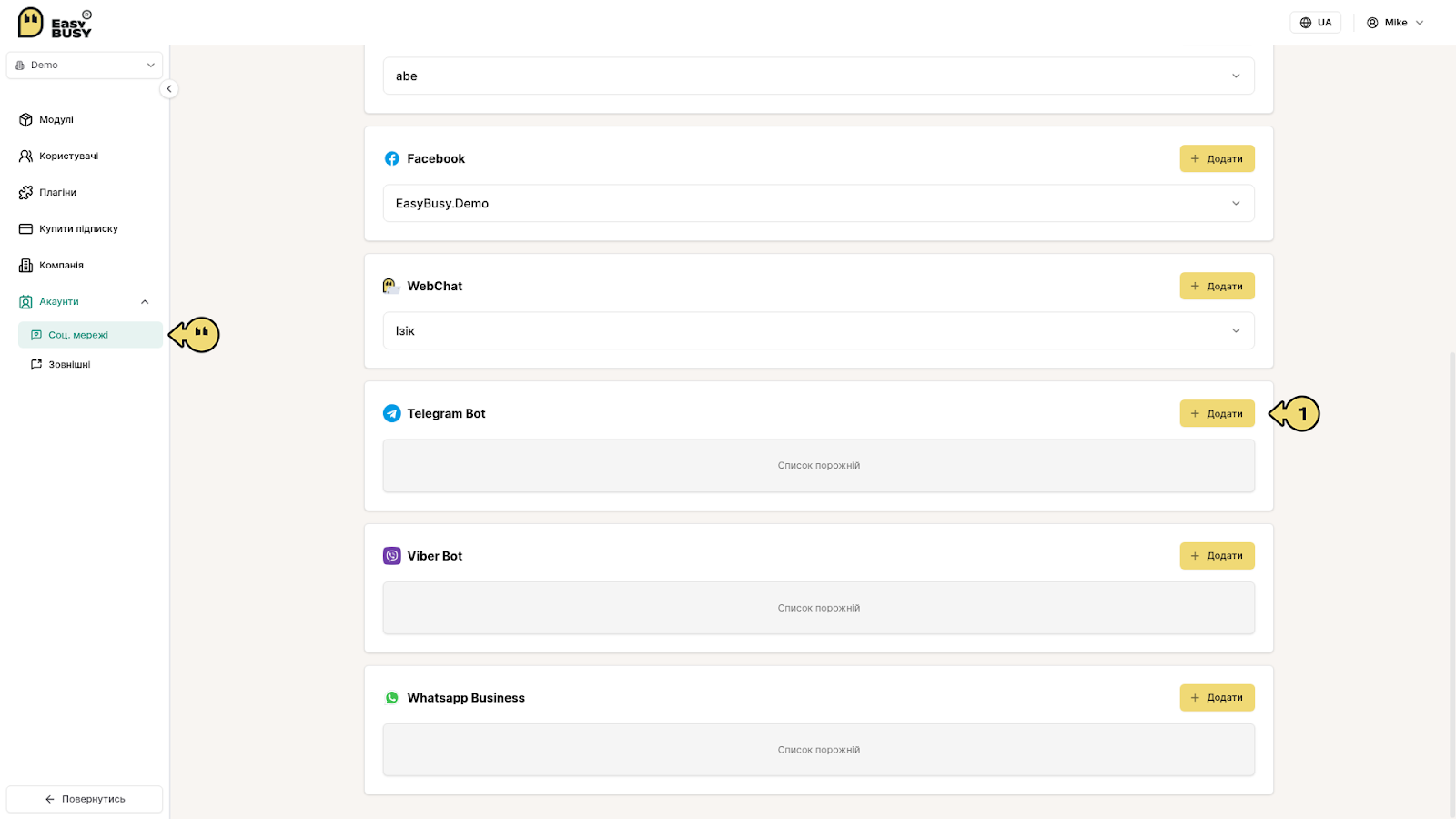Screen dimensions: 1456x819
Task: Click the Telegram Bot logo icon
Action: [392, 413]
